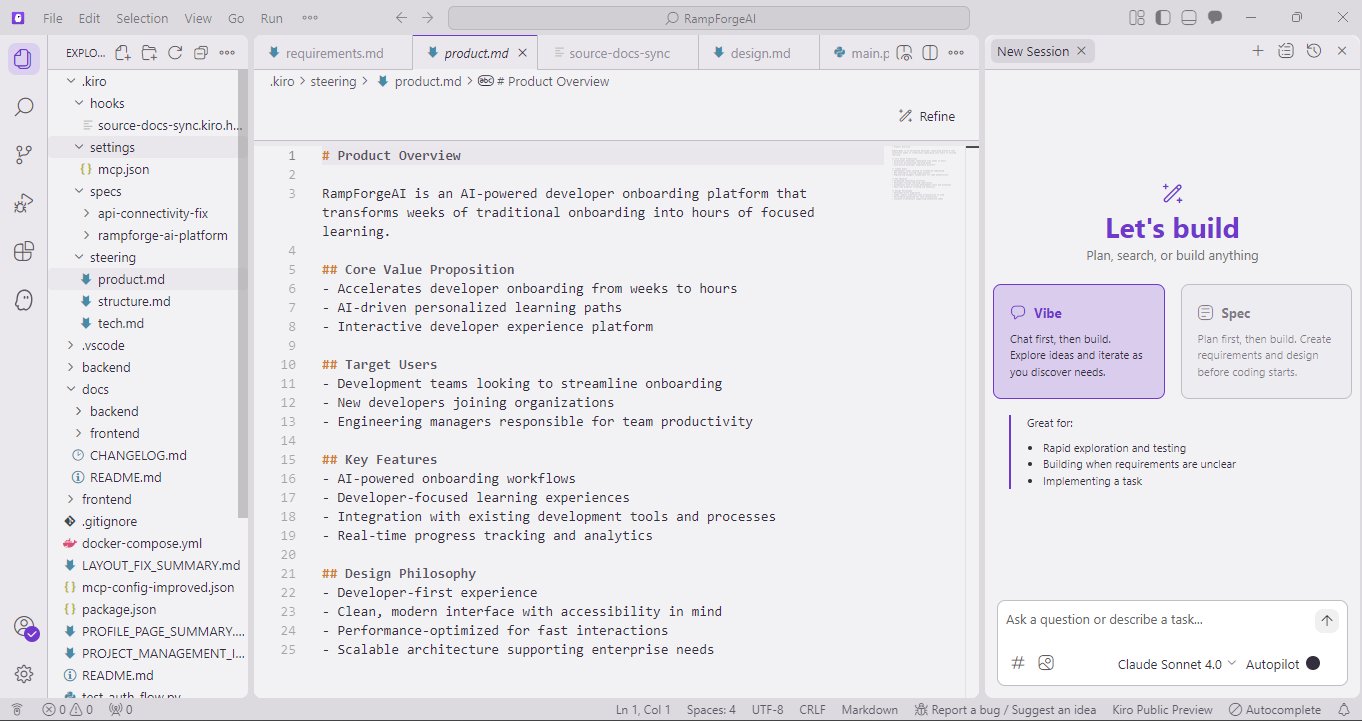Image resolution: width=1362 pixels, height=721 pixels.
Task: Collapse all folders in Explorer
Action: [x=201, y=53]
